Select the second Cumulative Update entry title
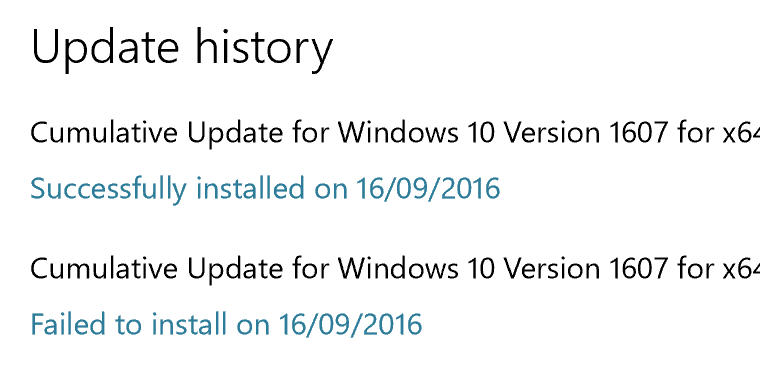The width and height of the screenshot is (760, 368). (395, 269)
